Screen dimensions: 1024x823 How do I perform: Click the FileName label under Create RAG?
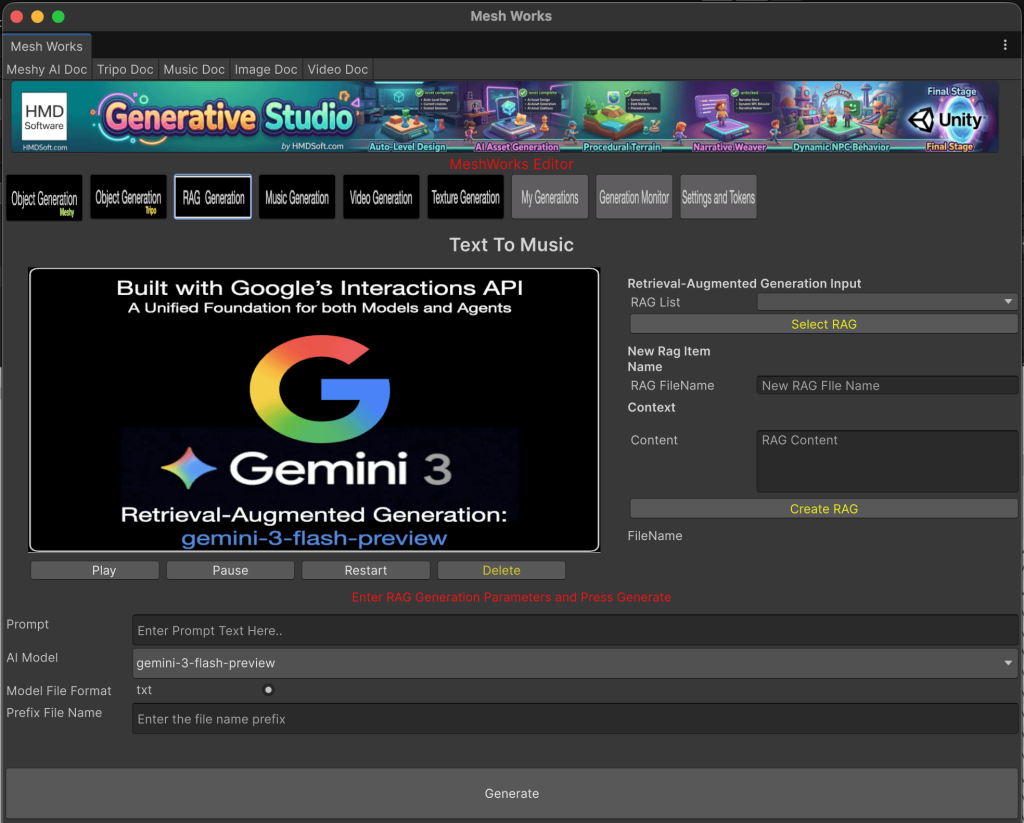pyautogui.click(x=655, y=536)
